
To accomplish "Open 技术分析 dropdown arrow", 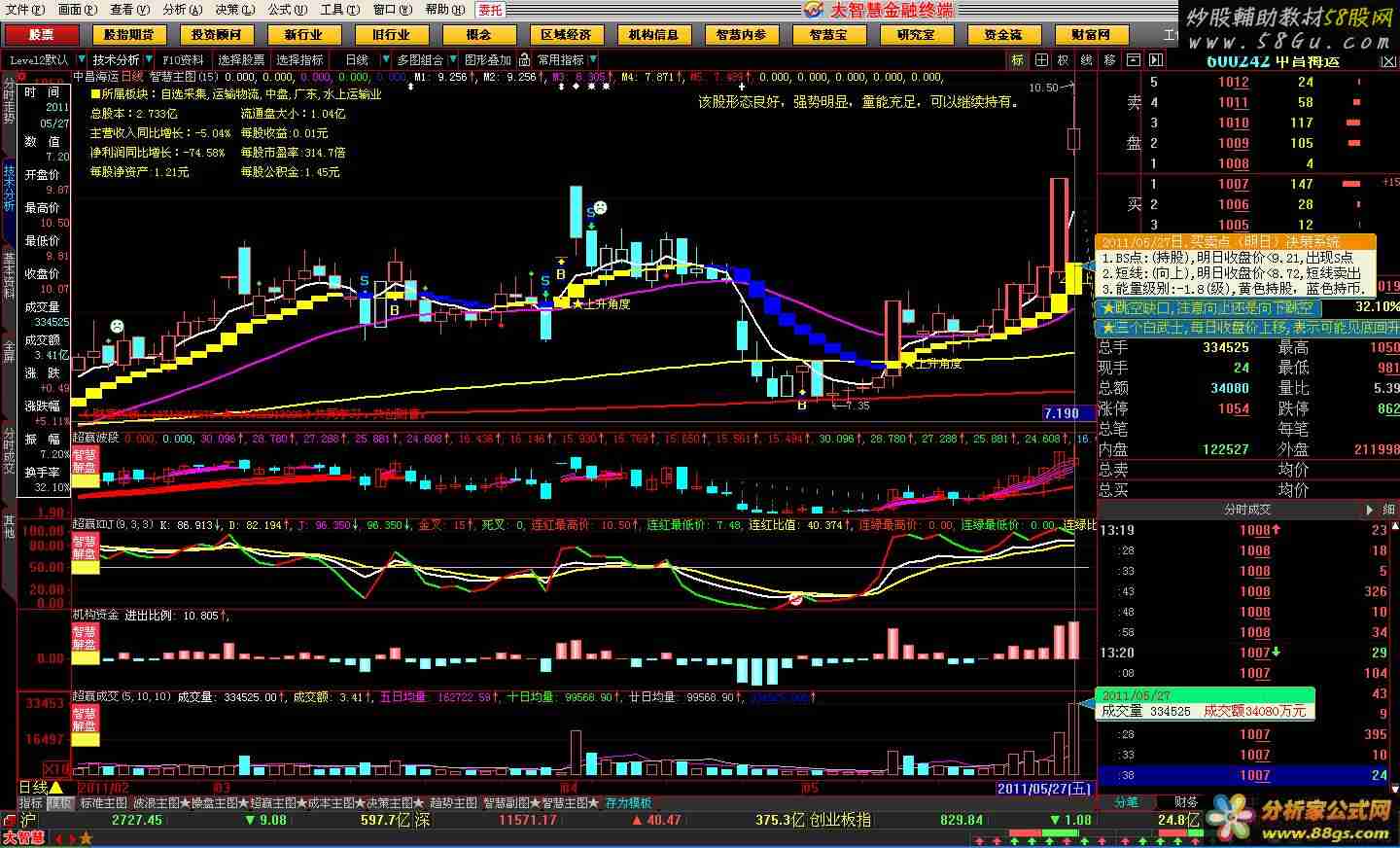I will coord(149,59).
